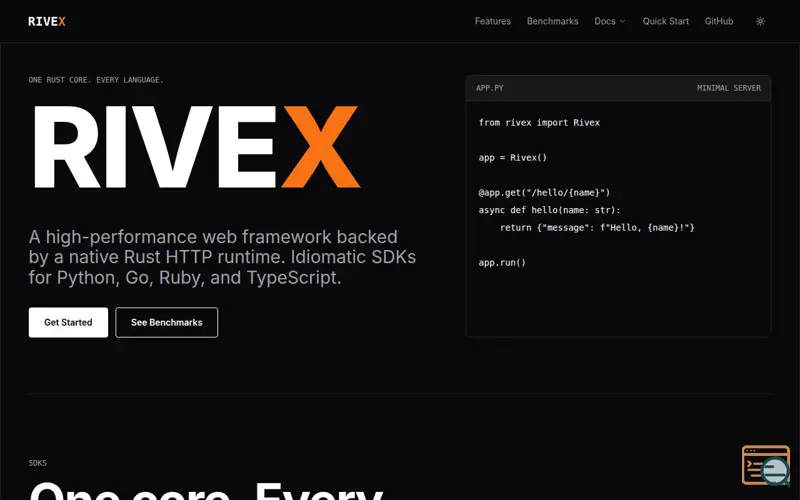This screenshot has height=500, width=800.
Task: Open the Quick Start nav link
Action: pos(665,21)
